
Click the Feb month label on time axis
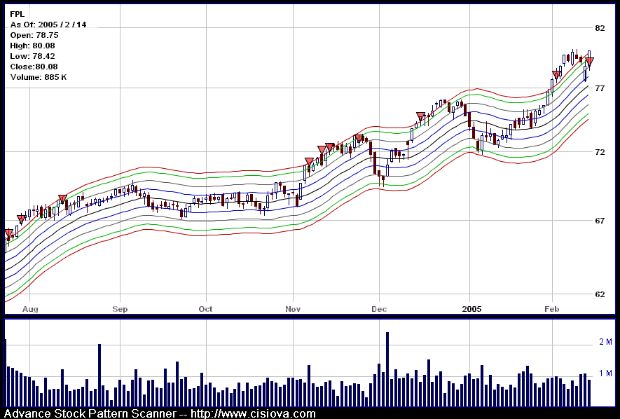tap(552, 309)
